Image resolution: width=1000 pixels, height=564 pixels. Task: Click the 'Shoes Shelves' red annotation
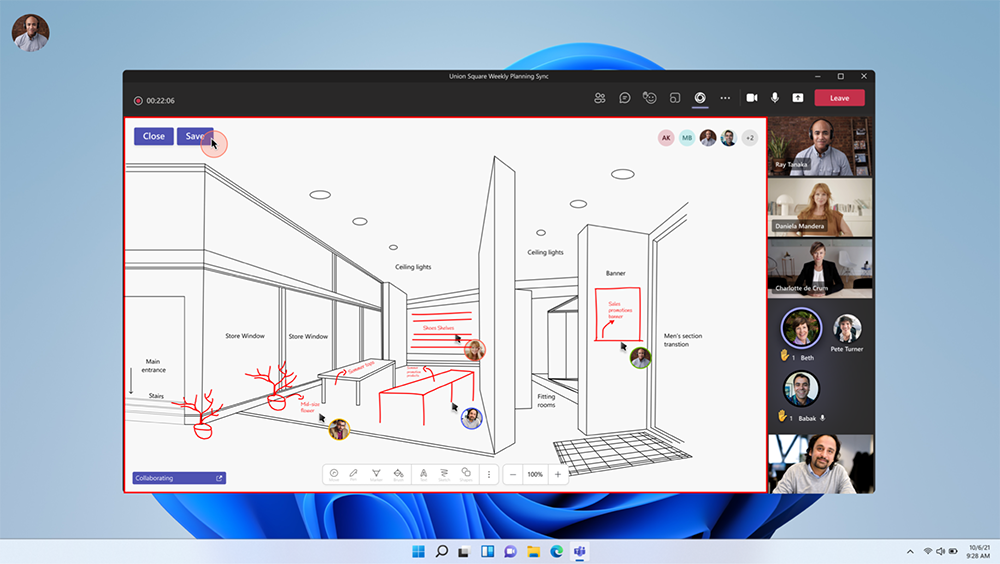click(x=438, y=328)
